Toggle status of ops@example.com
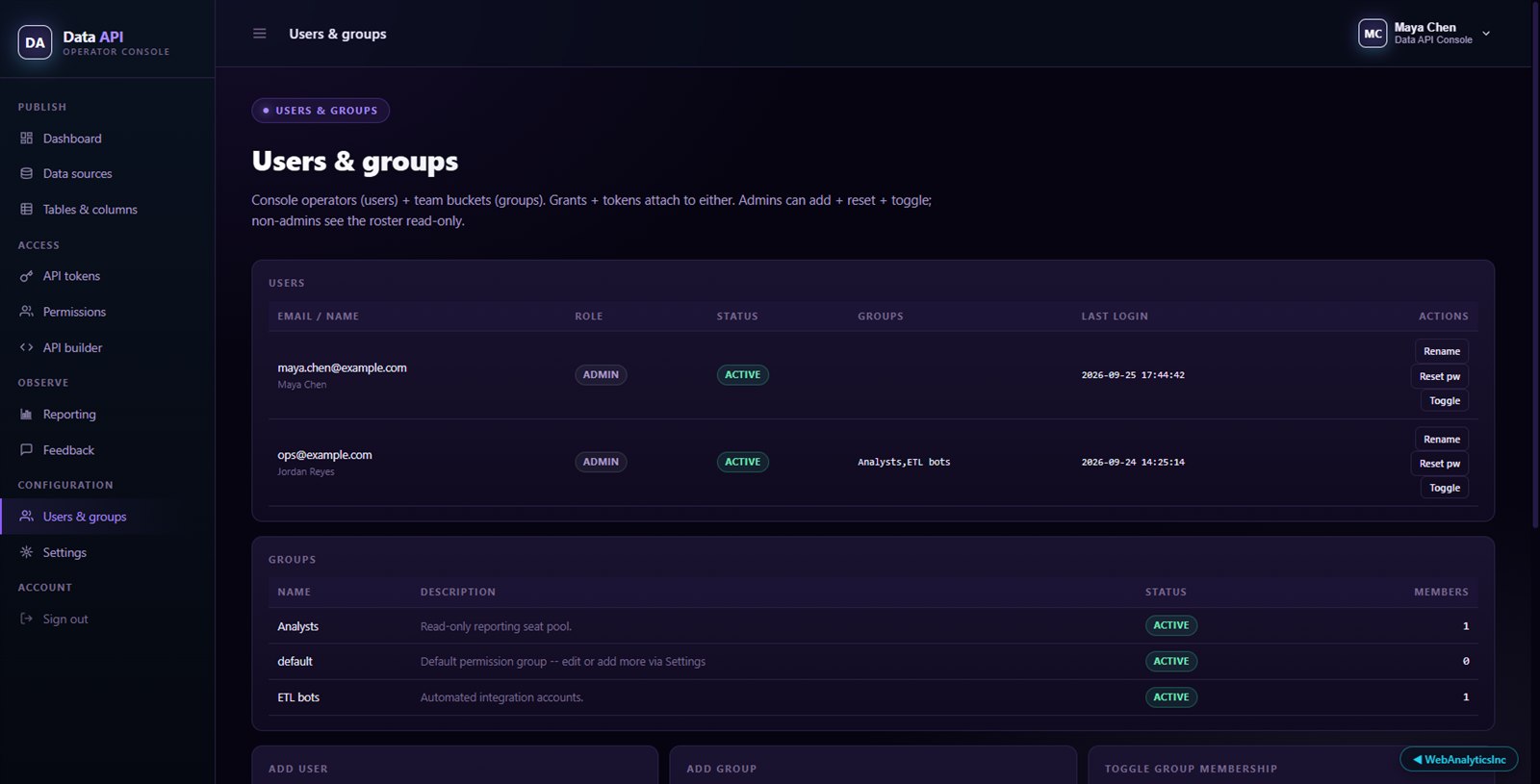 click(1445, 489)
